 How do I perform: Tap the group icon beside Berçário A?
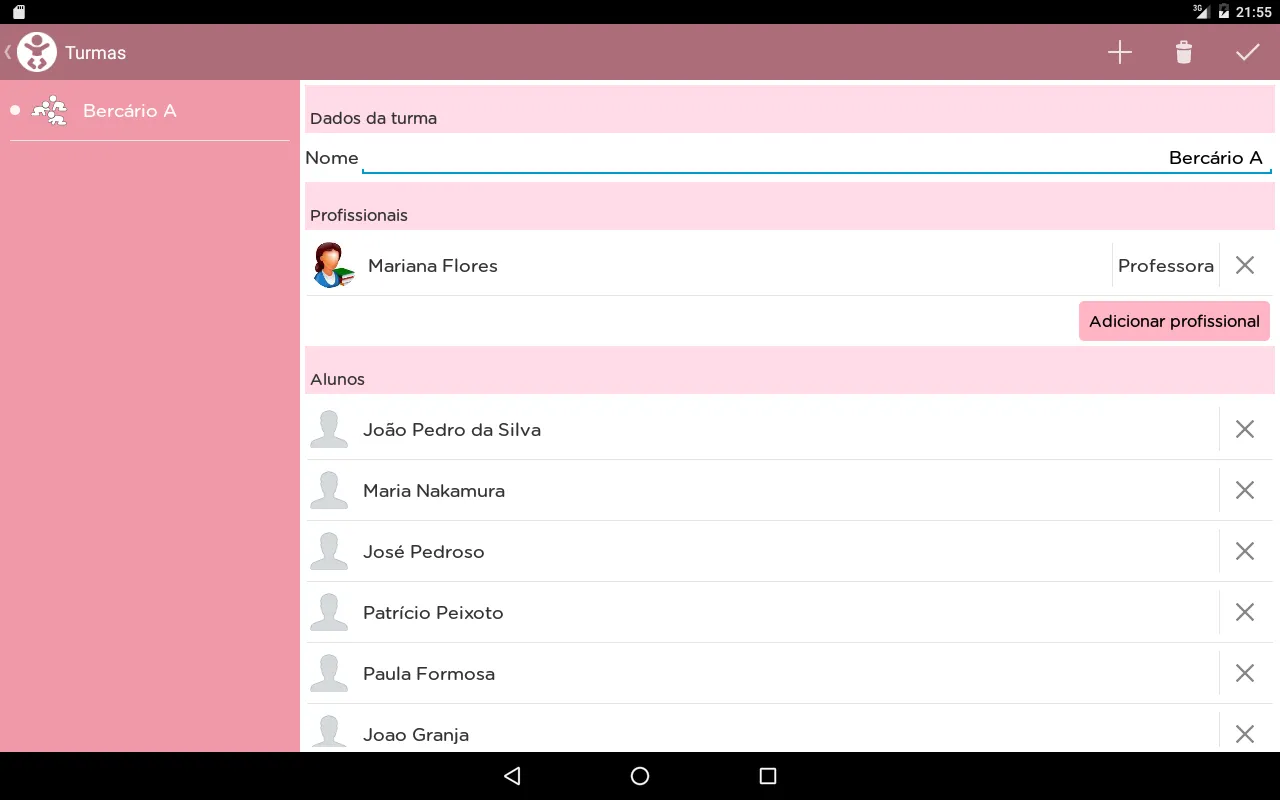pos(49,111)
